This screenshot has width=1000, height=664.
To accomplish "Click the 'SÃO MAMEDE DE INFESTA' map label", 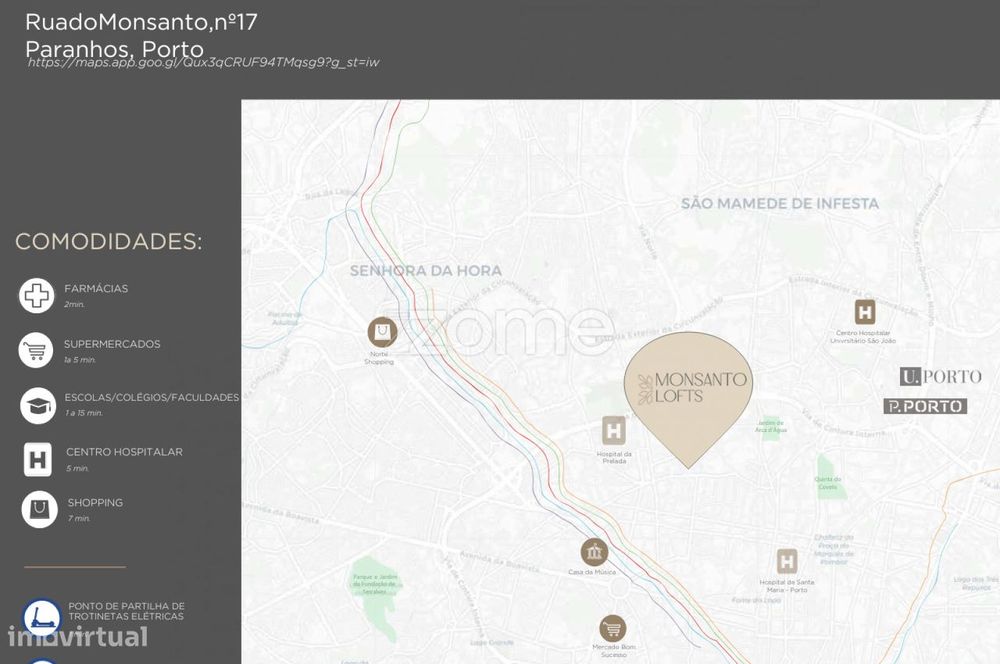I will 780,204.
